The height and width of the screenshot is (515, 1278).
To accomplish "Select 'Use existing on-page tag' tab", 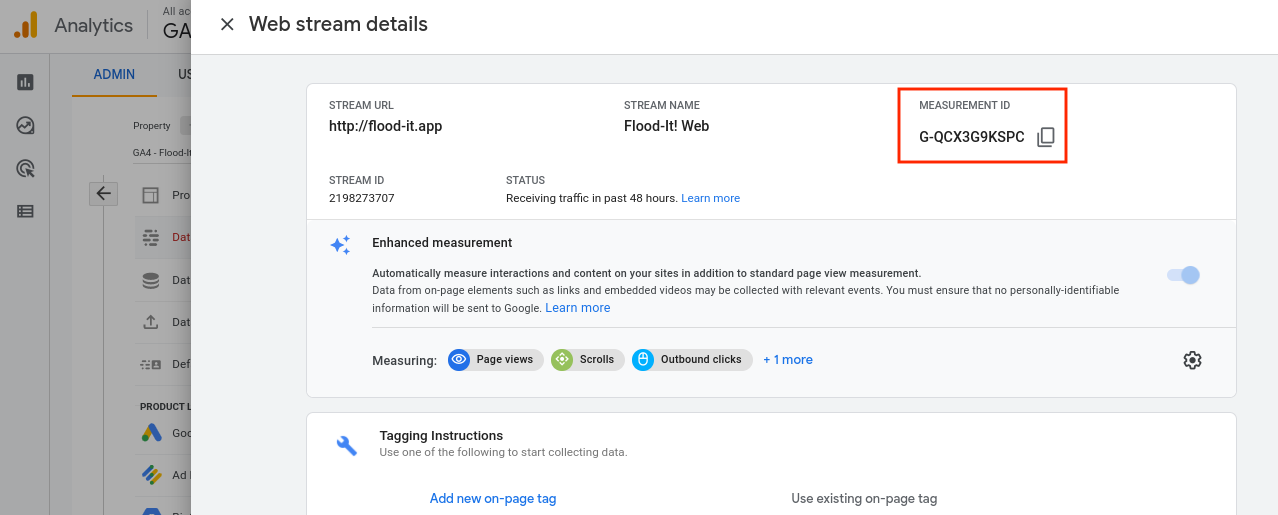I will pyautogui.click(x=864, y=498).
